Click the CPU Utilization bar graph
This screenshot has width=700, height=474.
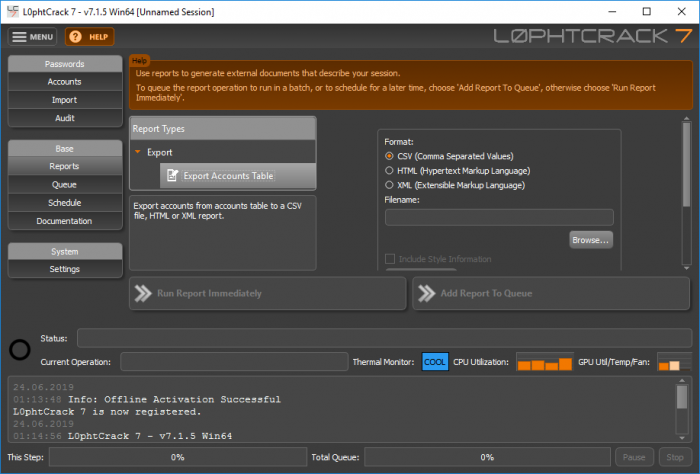(x=544, y=362)
